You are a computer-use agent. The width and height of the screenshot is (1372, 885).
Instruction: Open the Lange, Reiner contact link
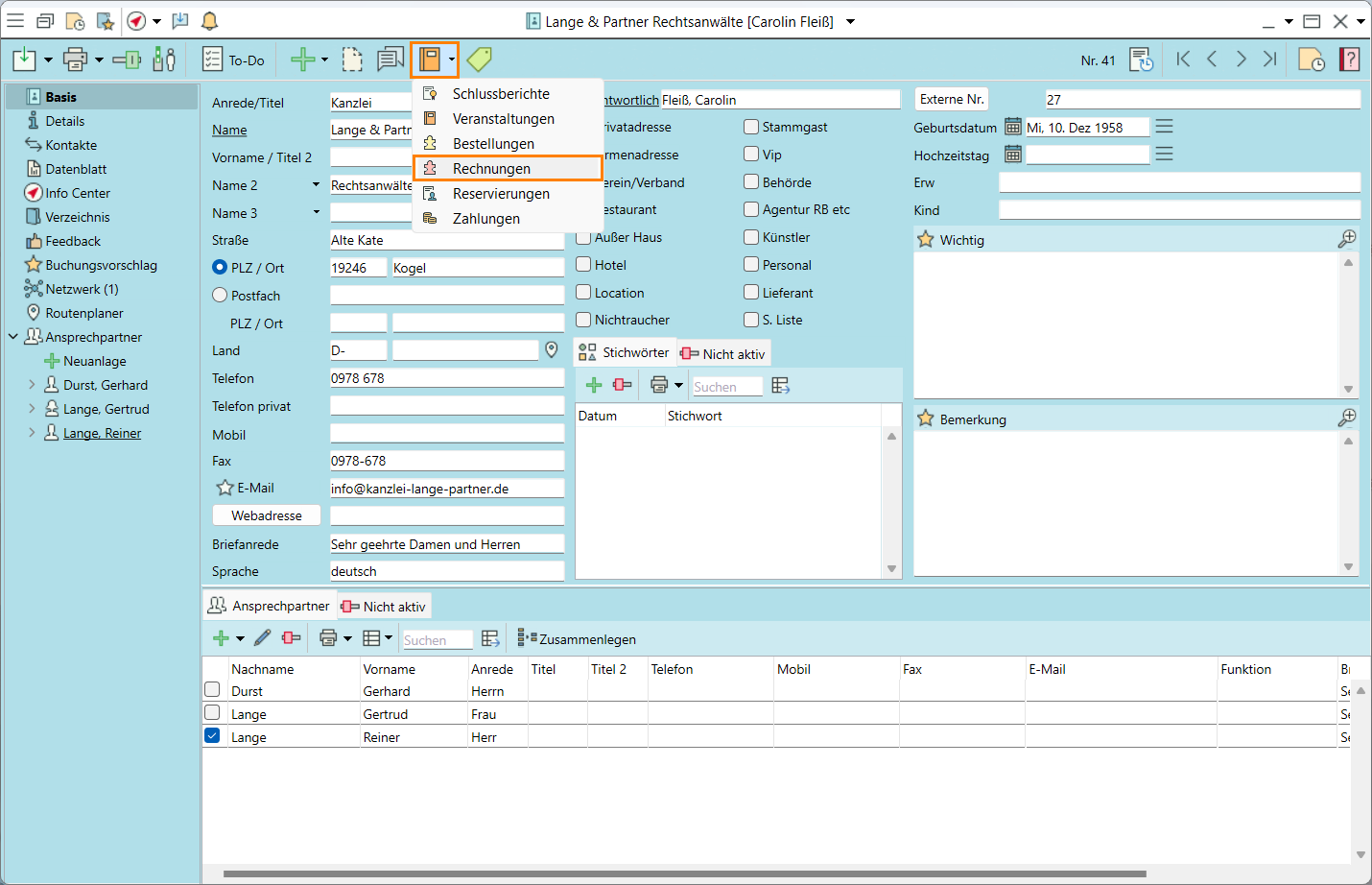(x=102, y=433)
